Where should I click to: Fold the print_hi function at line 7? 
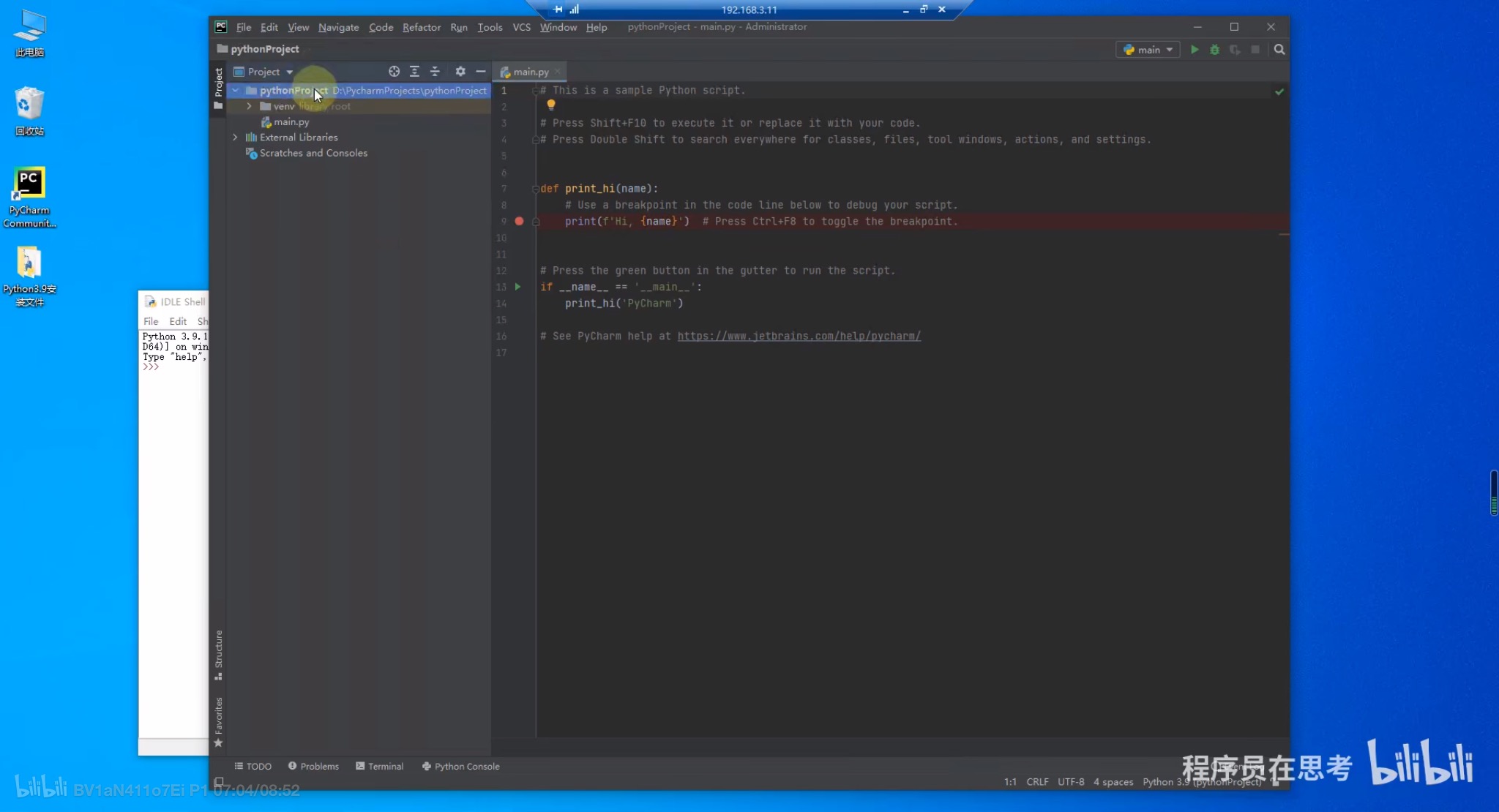tap(536, 189)
